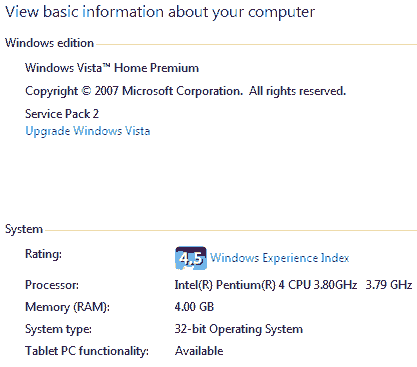417x367 pixels.
Task: Click the Tablet PC functionality label
Action: [87, 351]
